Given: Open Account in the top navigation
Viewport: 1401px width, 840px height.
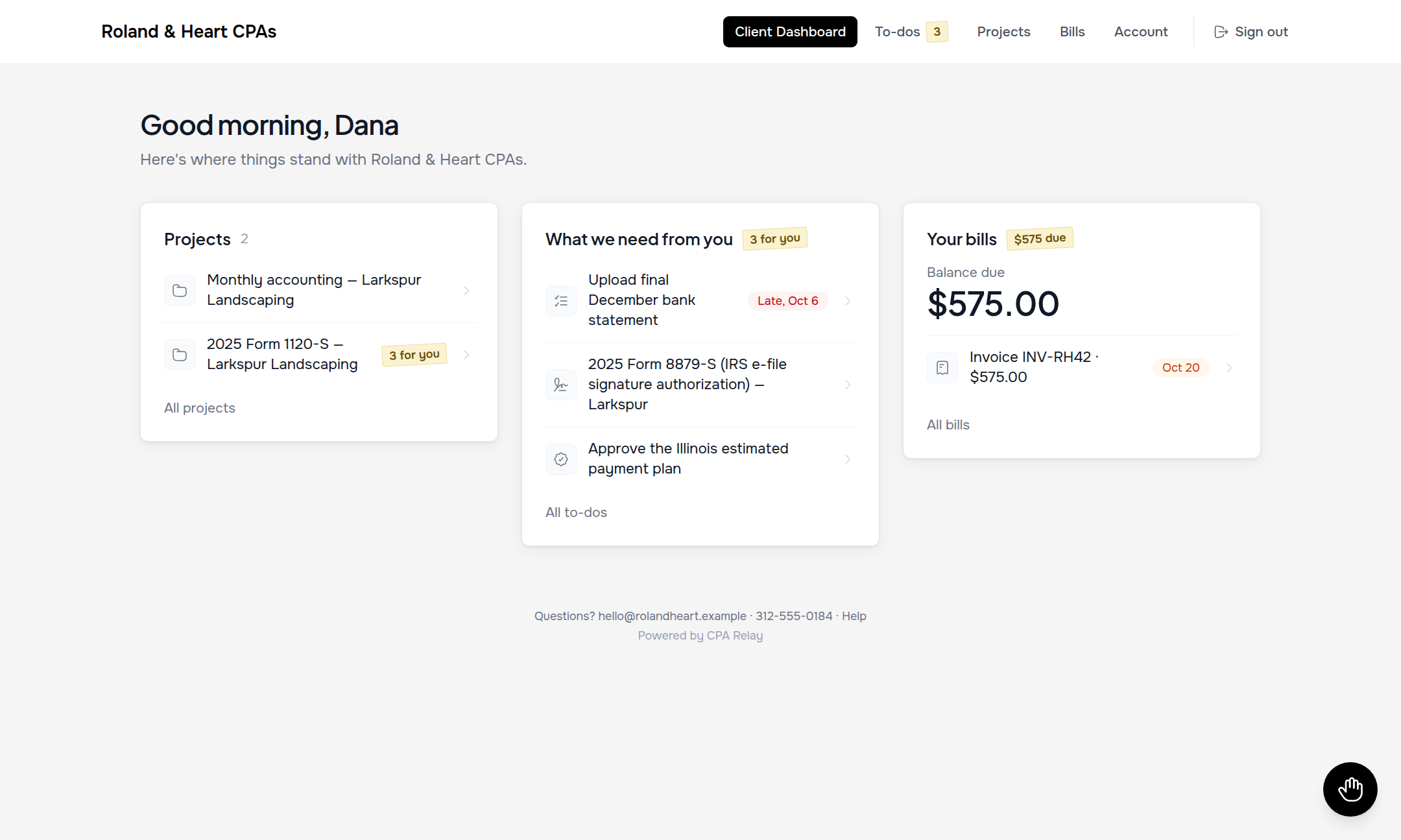Looking at the screenshot, I should 1141,32.
